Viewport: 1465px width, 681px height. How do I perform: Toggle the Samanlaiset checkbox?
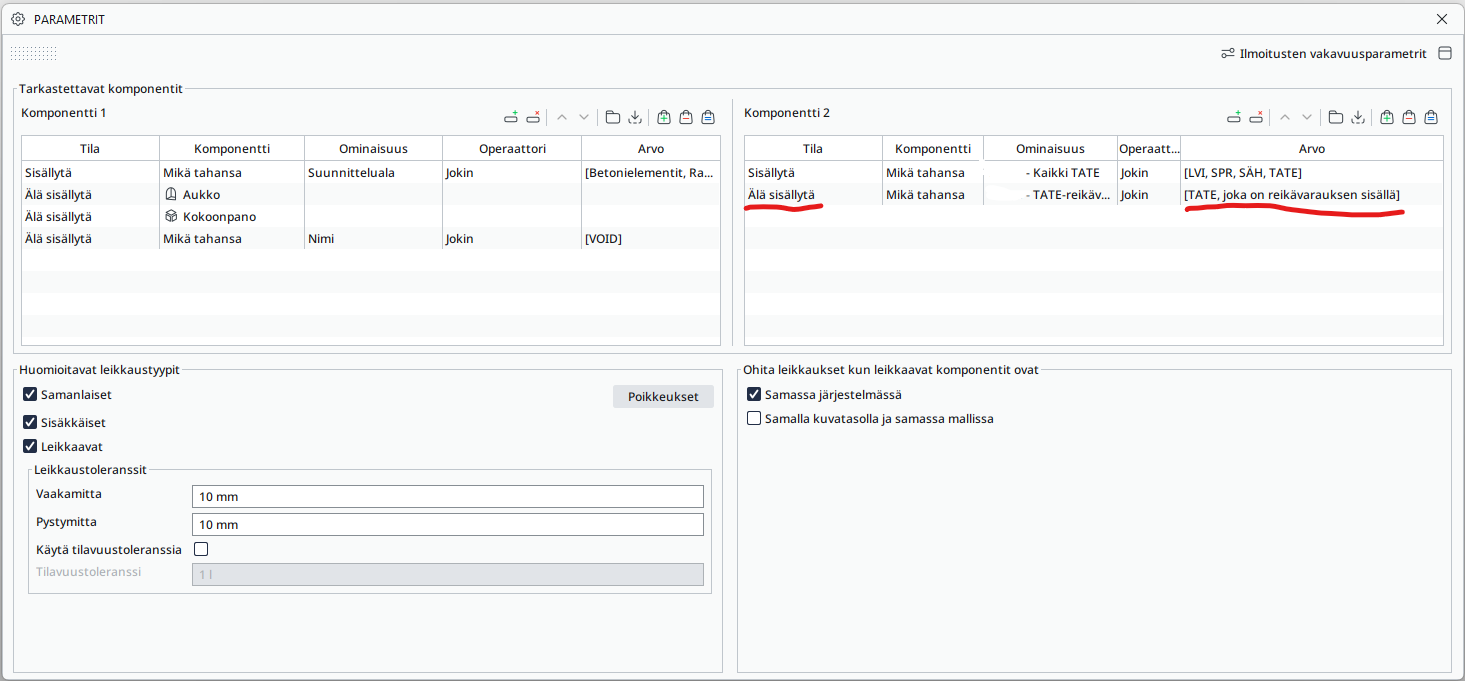(x=30, y=395)
